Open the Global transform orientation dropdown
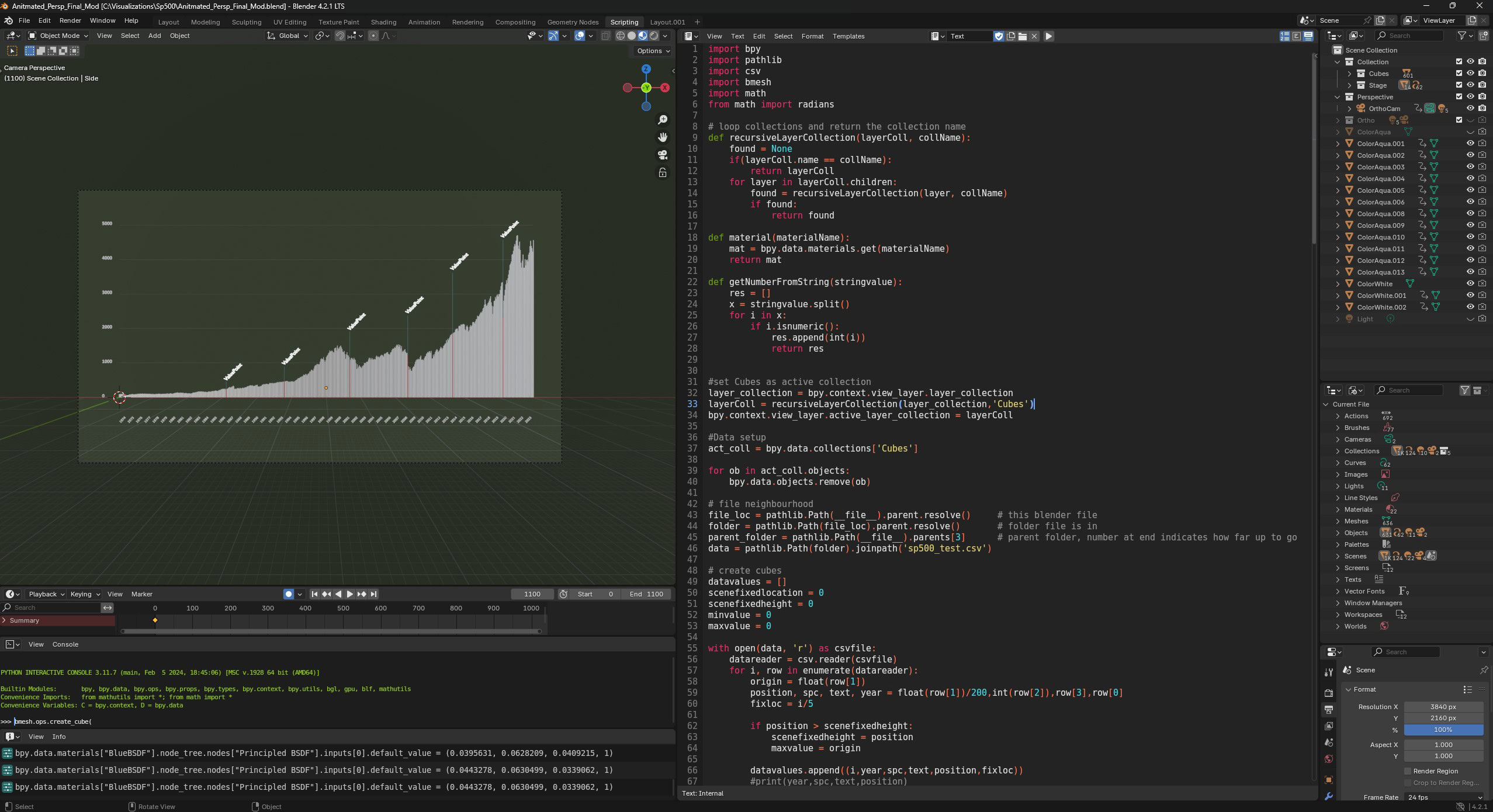Screen dimensions: 1493x812 287,36
